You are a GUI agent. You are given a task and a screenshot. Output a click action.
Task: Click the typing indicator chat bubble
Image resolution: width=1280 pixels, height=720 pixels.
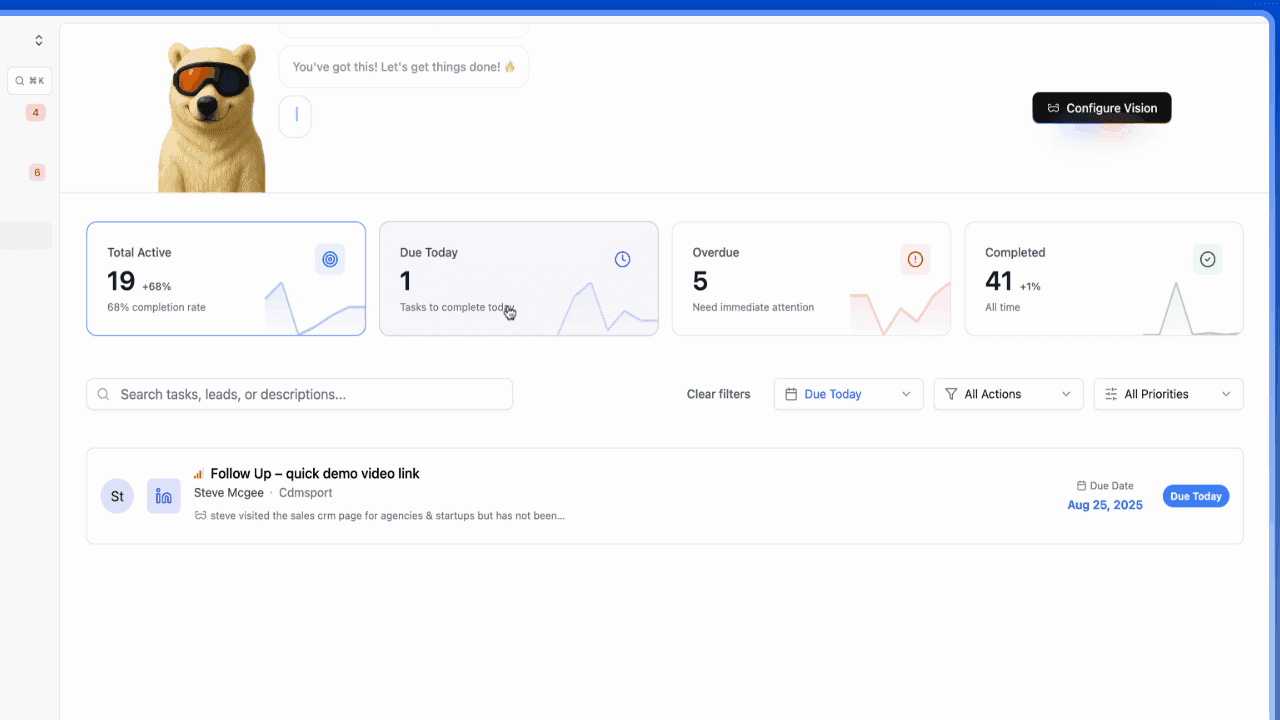coord(295,116)
